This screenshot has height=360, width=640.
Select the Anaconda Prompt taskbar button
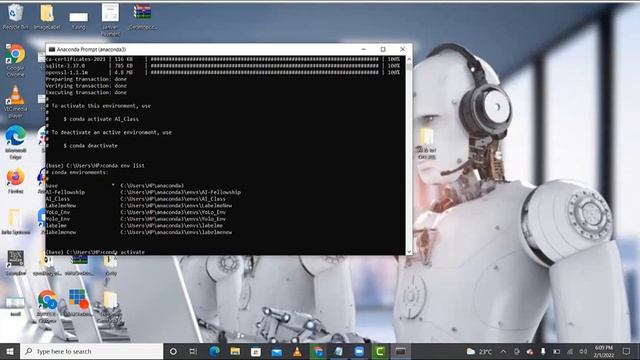point(400,351)
